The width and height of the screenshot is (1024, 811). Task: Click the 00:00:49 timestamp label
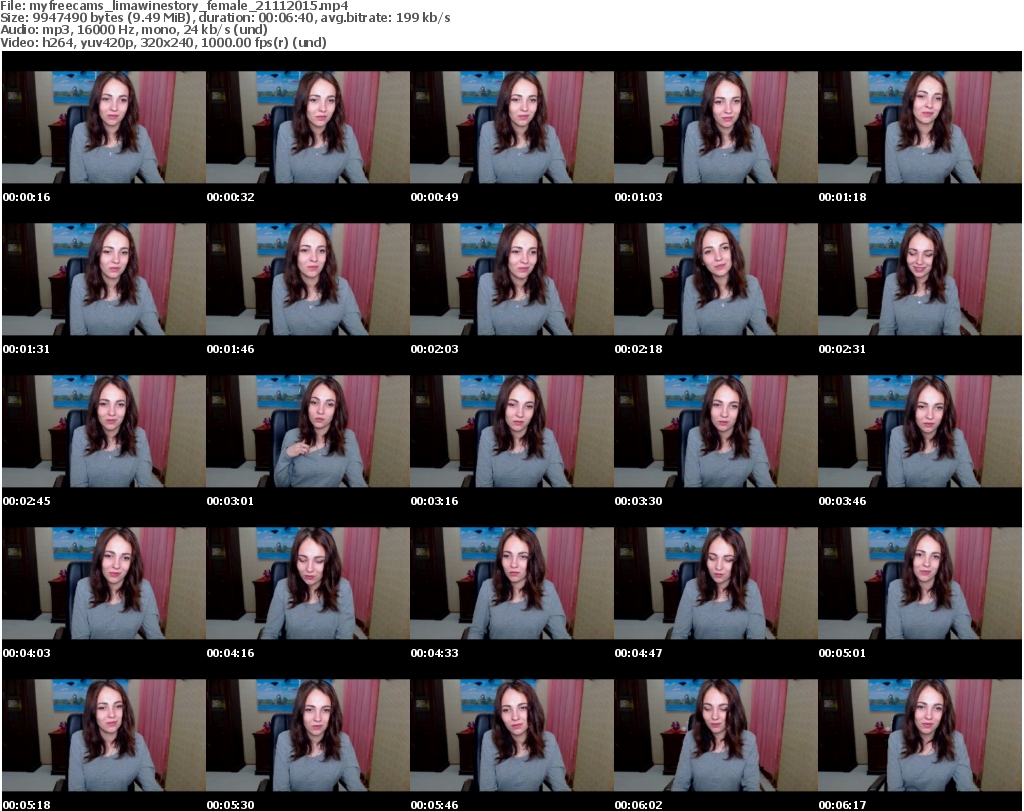click(x=434, y=197)
